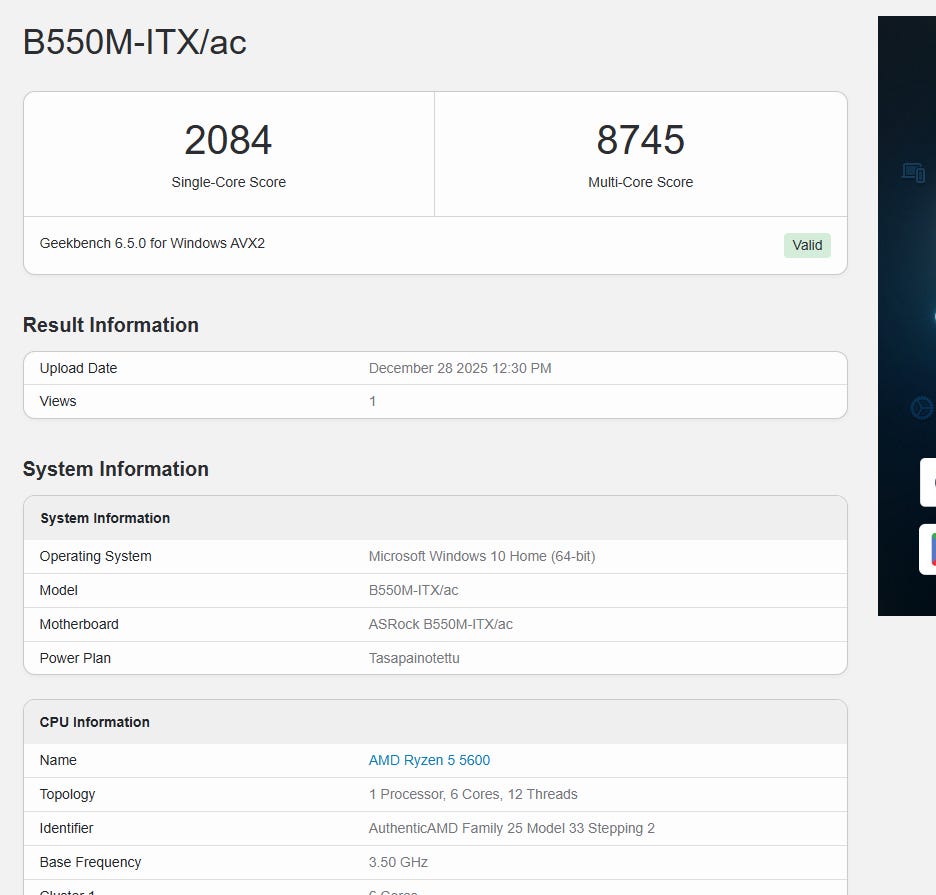This screenshot has width=936, height=895.
Task: Click the multi-core score 8745
Action: point(641,140)
